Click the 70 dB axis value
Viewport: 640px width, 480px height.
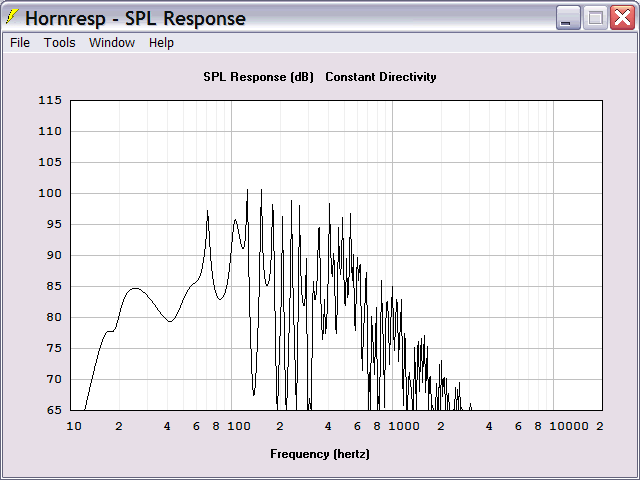pyautogui.click(x=54, y=379)
